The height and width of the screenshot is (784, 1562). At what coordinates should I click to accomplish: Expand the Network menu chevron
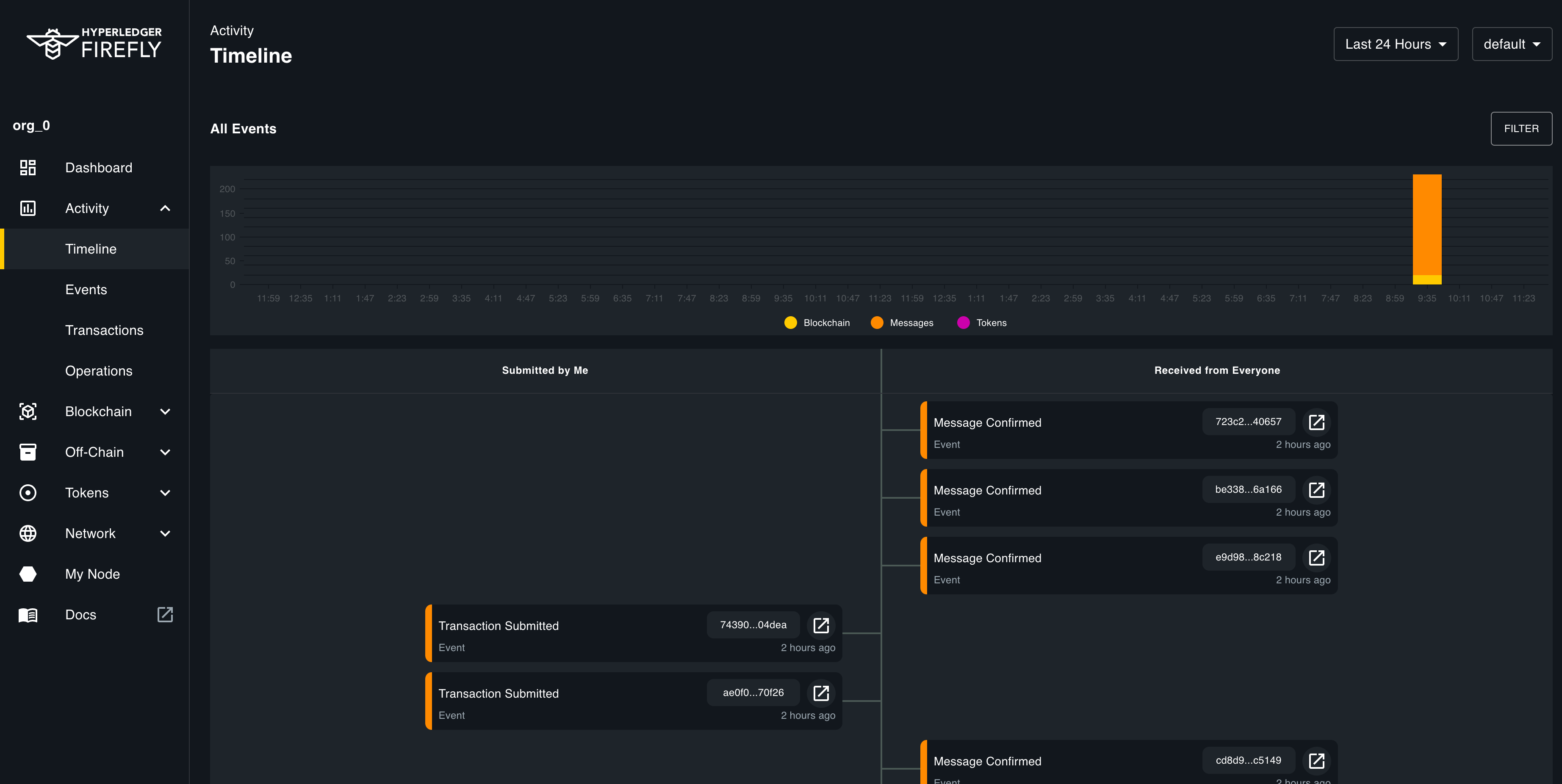(165, 533)
